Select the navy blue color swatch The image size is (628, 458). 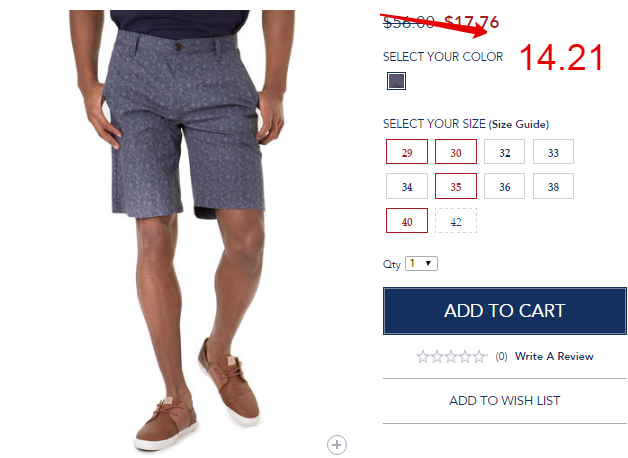pyautogui.click(x=396, y=81)
